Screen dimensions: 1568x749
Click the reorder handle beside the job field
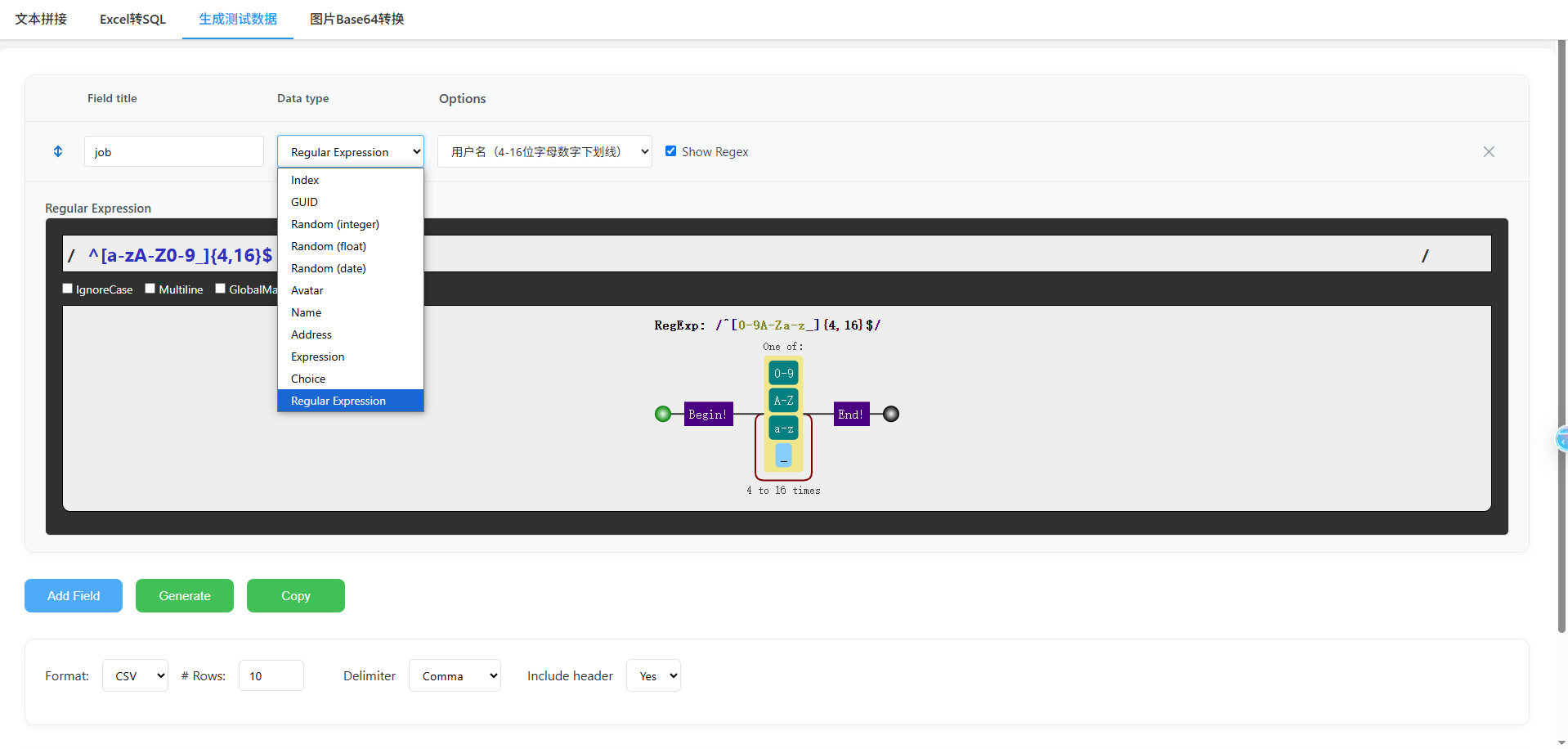click(58, 151)
